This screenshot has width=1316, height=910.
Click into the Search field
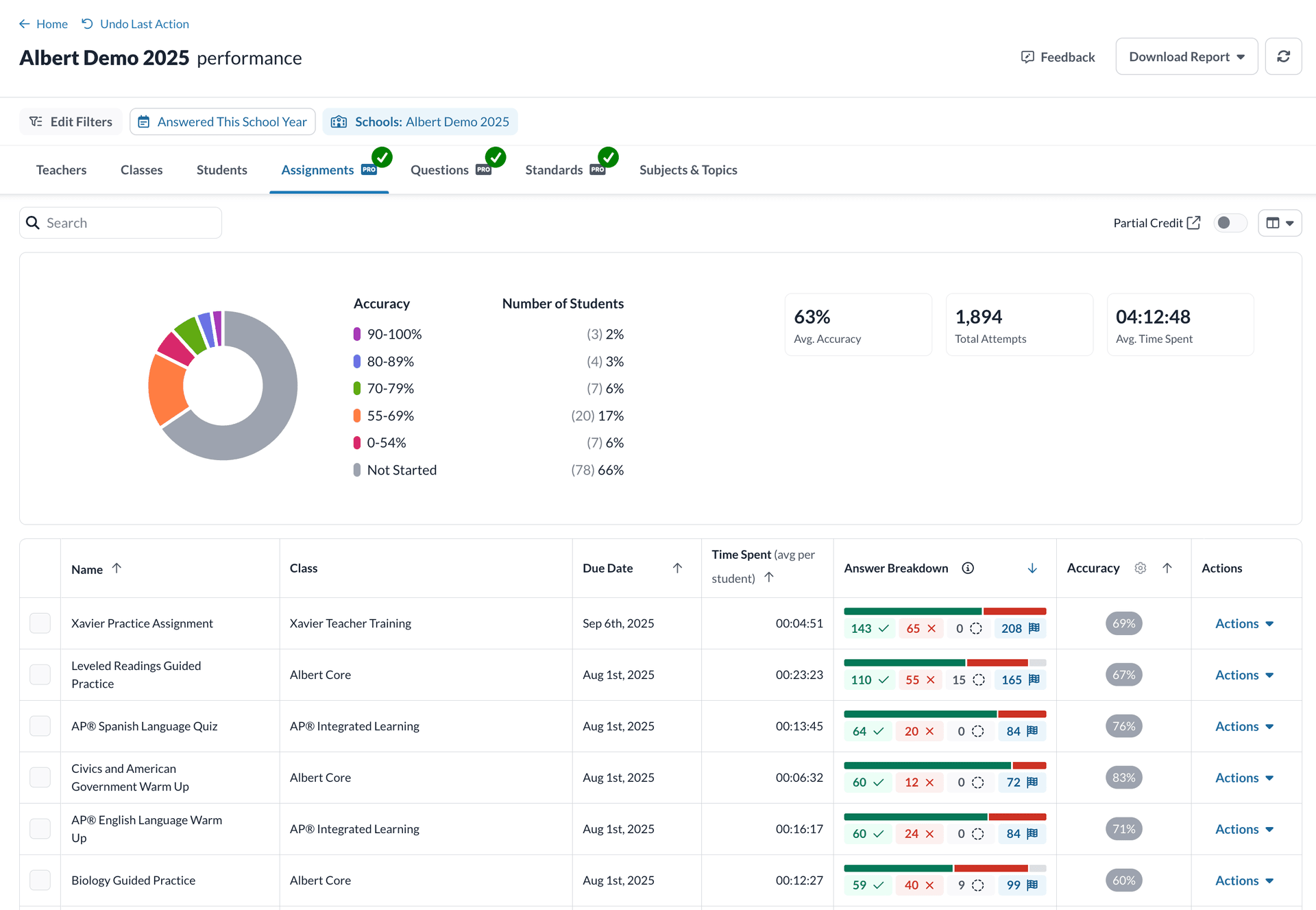click(130, 223)
